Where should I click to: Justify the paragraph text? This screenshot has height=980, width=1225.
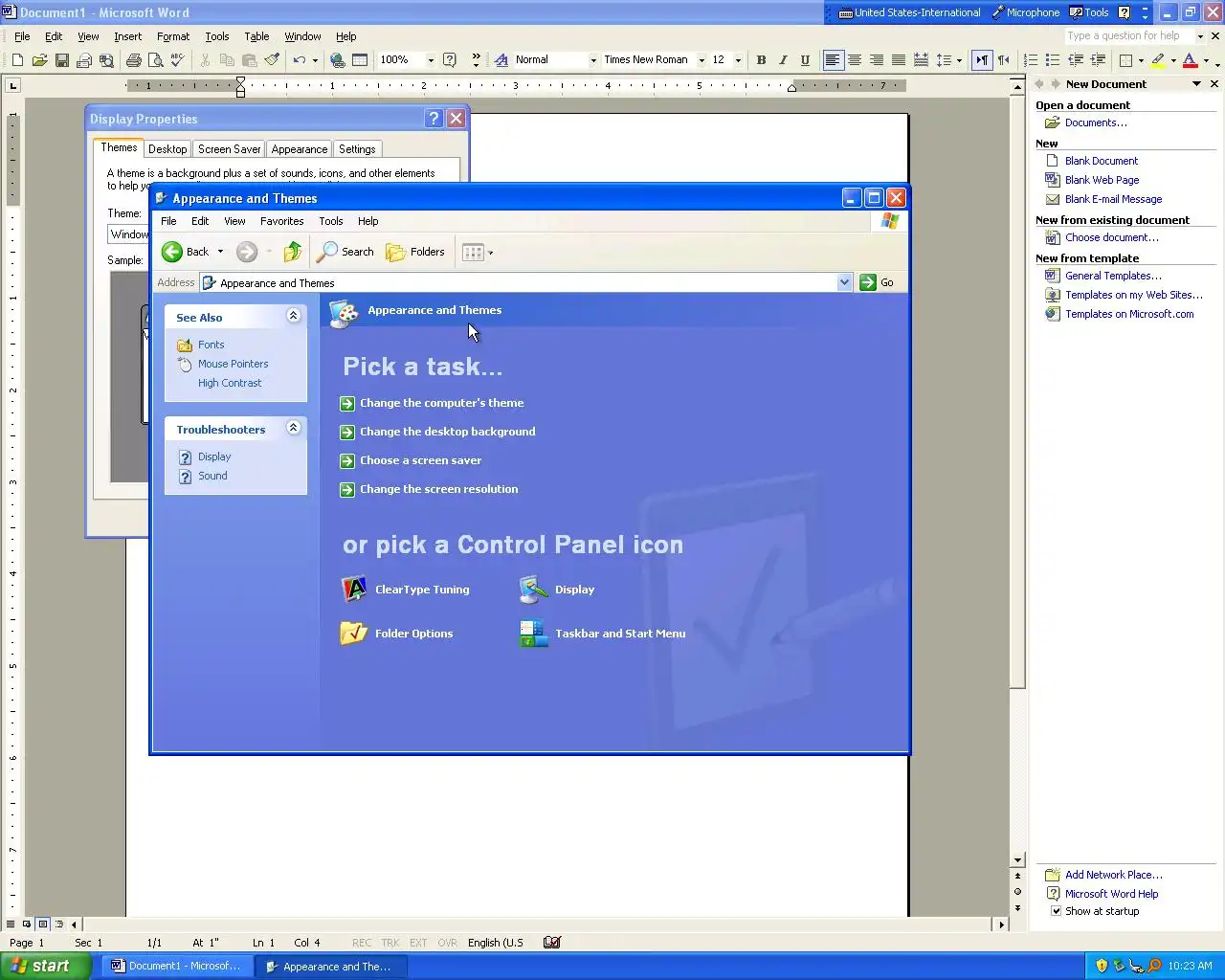[899, 60]
